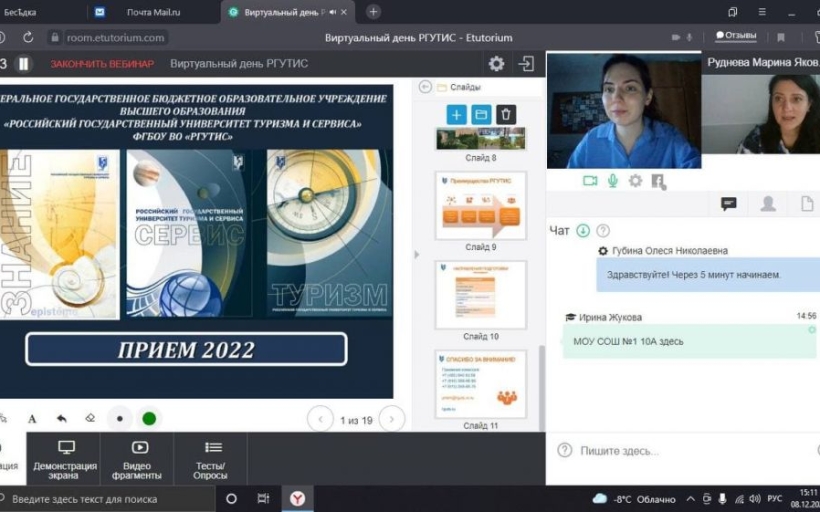Go back in slides folder arrow
Viewport: 820px width, 512px height.
(425, 87)
